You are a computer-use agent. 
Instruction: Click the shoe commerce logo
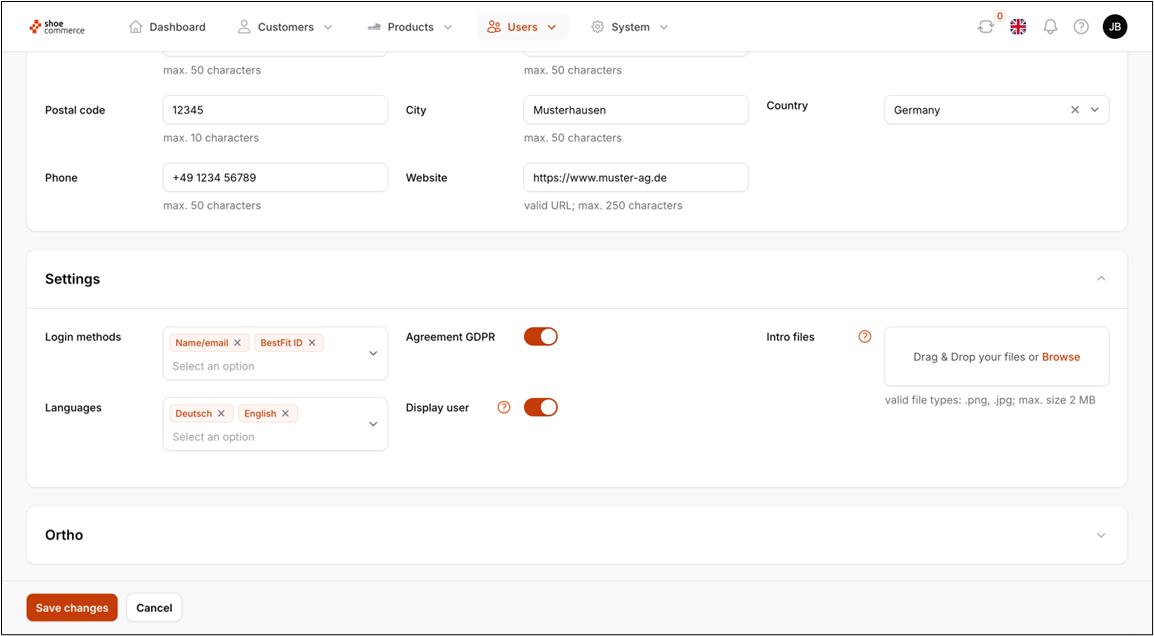point(57,27)
